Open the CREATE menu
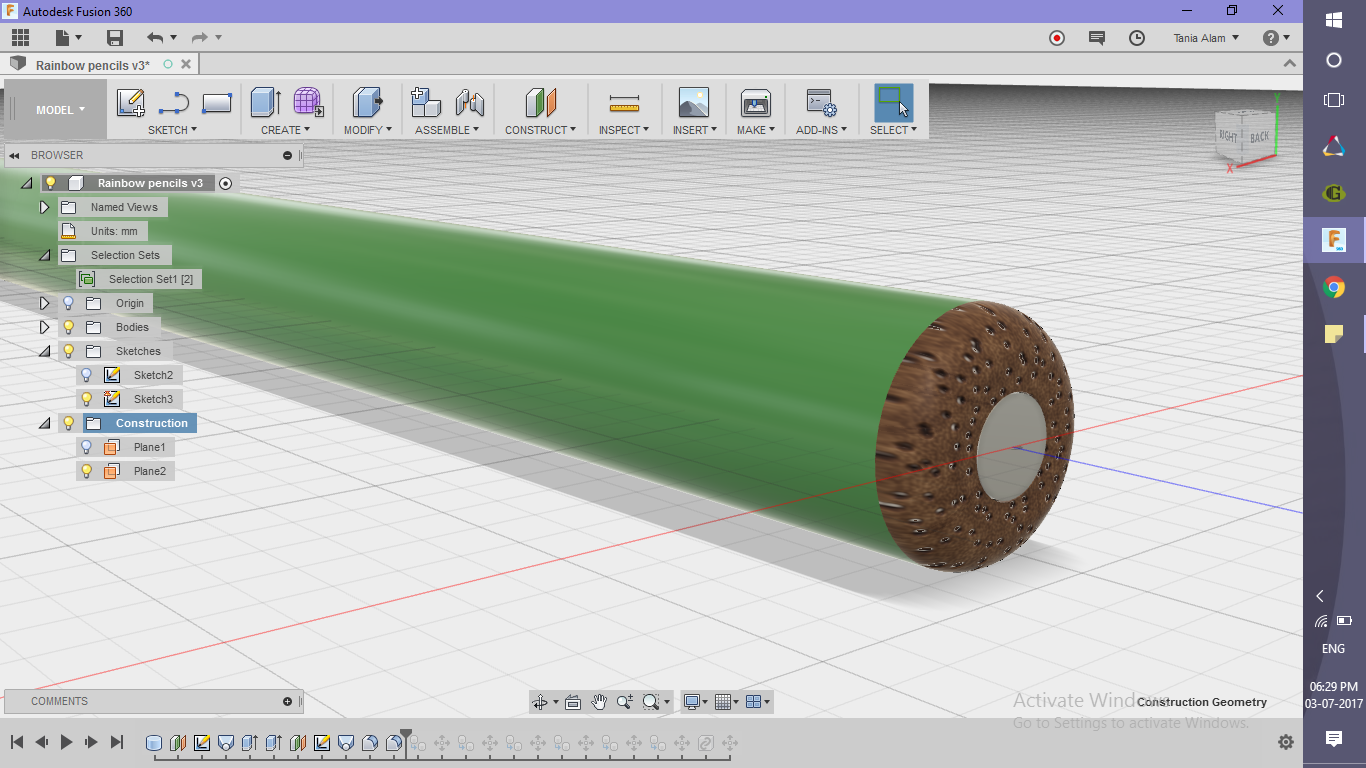The height and width of the screenshot is (768, 1366). pyautogui.click(x=286, y=130)
